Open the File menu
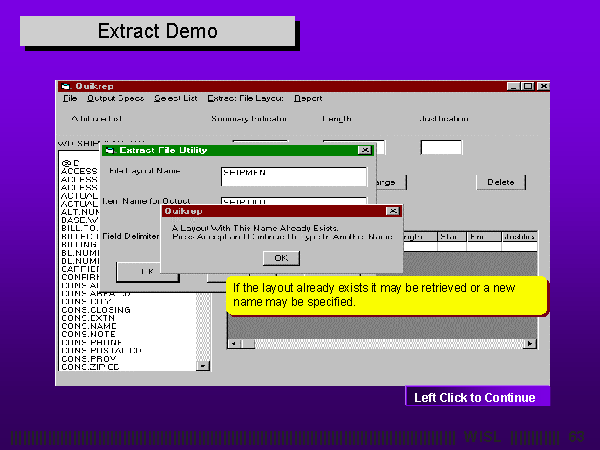600x450 pixels. point(70,98)
